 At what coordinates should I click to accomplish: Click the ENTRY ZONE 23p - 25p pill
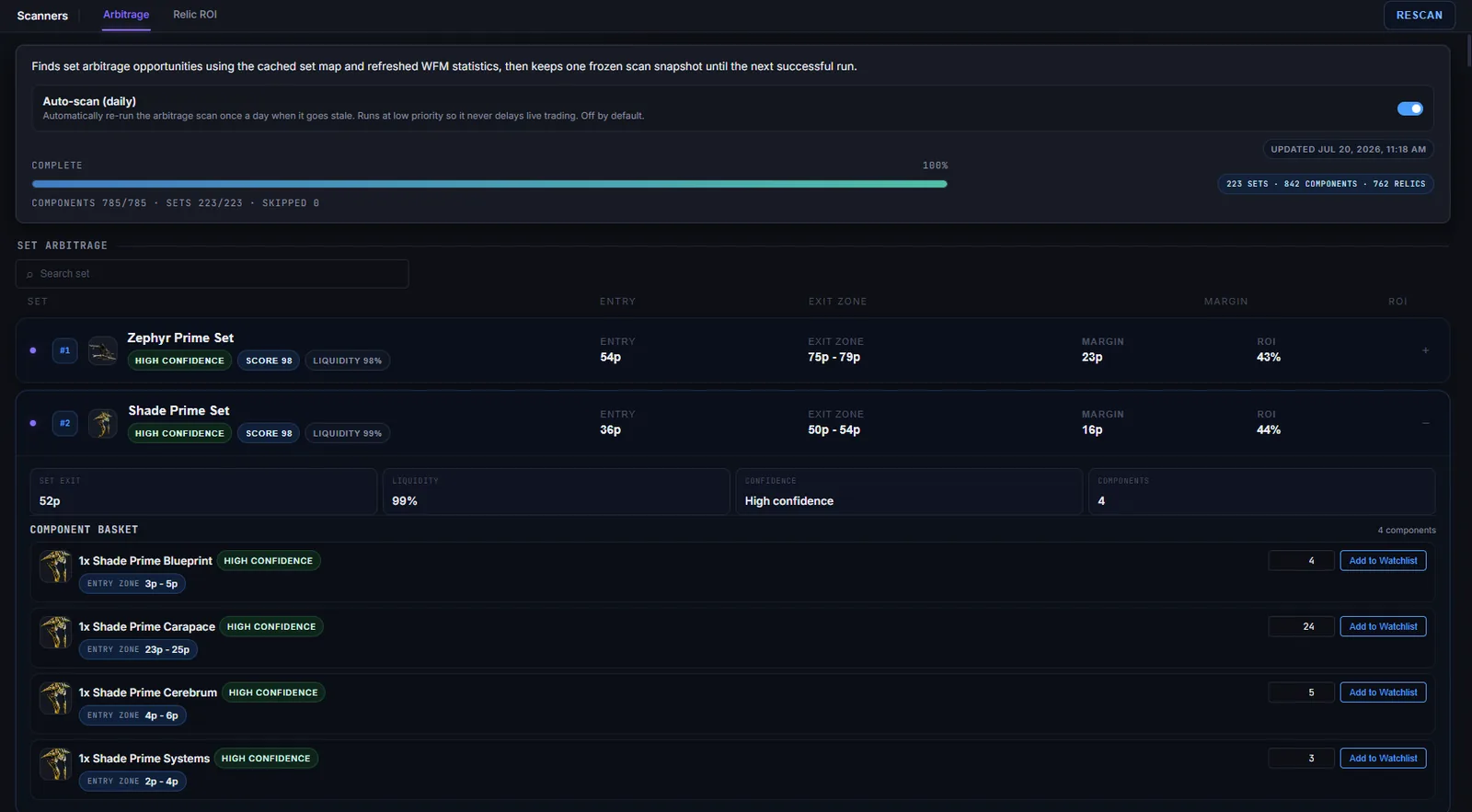coord(138,649)
